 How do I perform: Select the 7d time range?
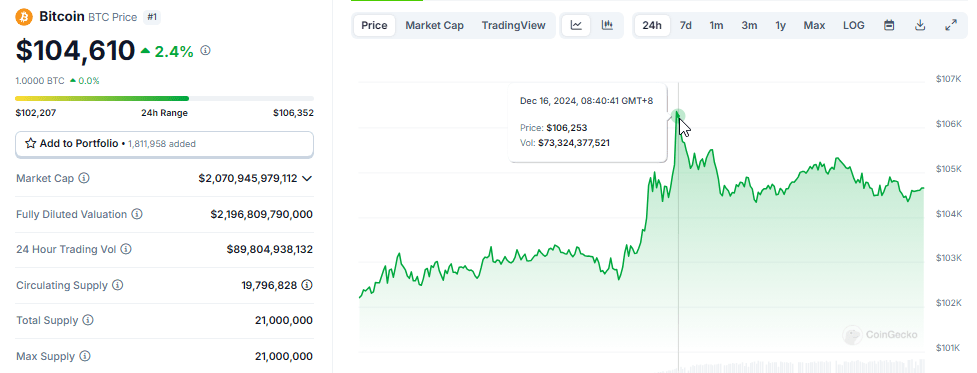pos(685,26)
